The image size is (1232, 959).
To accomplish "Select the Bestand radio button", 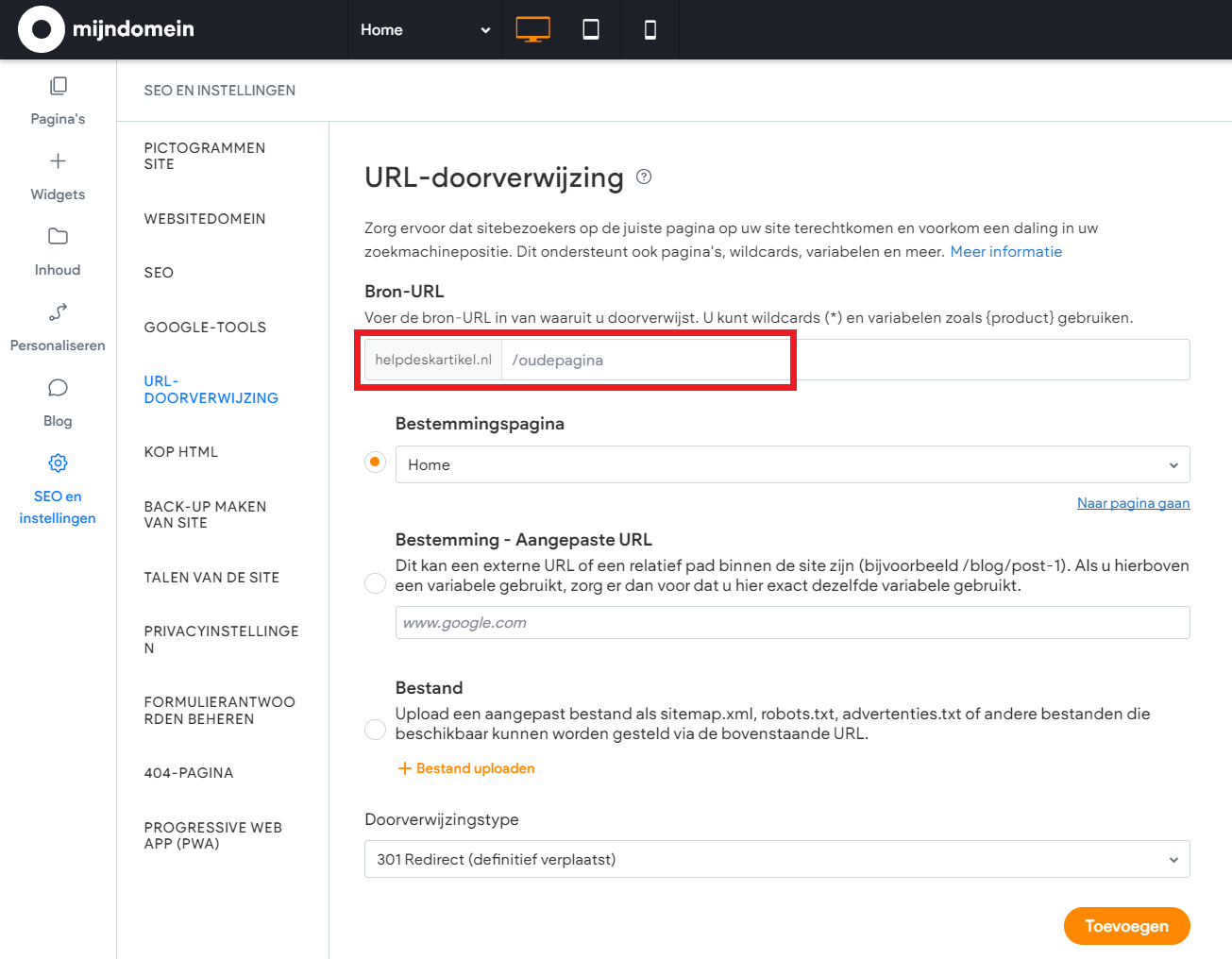I will click(375, 730).
